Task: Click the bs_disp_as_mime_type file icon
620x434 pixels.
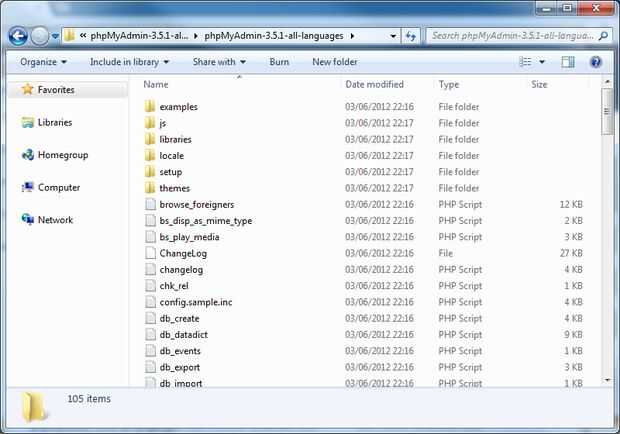Action: tap(150, 220)
